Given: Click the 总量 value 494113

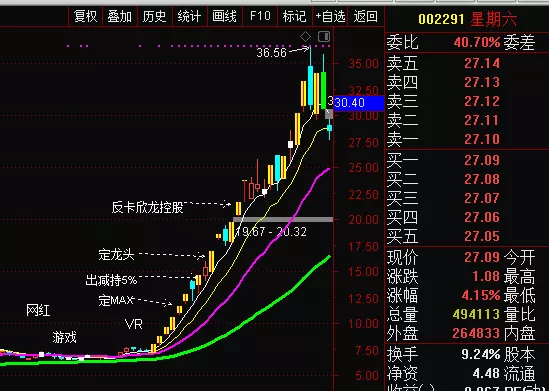Looking at the screenshot, I should click(476, 314).
